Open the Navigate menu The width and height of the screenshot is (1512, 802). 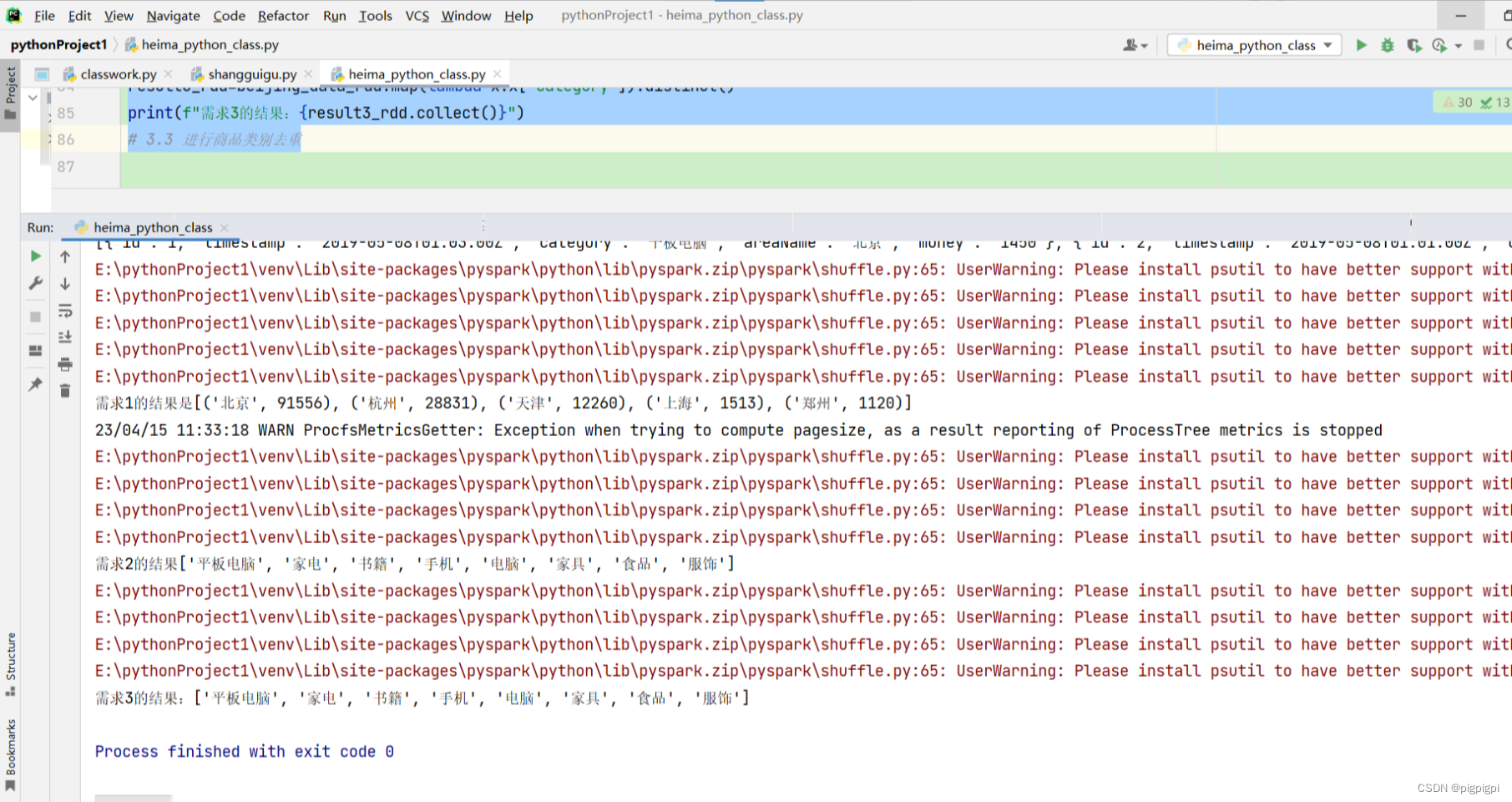point(173,15)
